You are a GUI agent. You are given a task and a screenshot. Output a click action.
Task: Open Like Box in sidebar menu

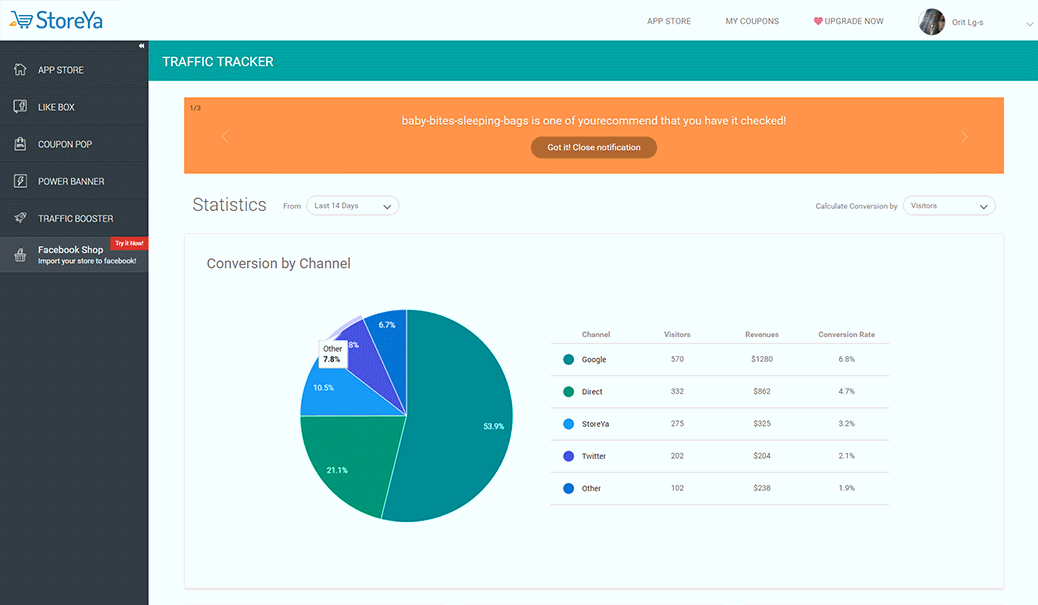point(74,107)
